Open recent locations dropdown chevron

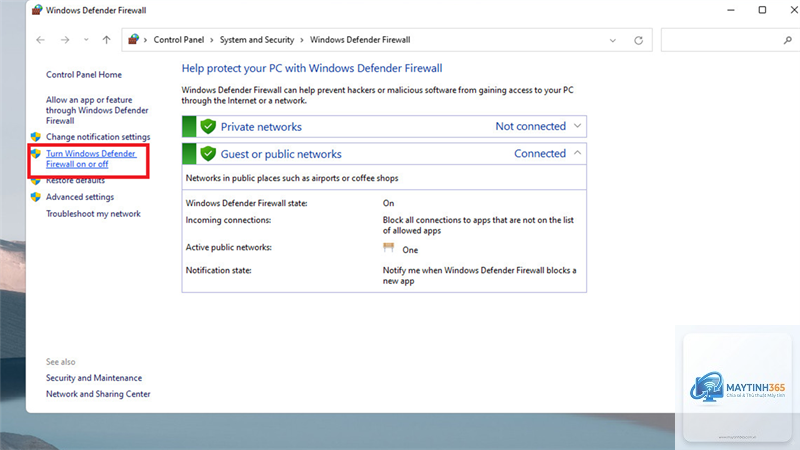tap(86, 40)
